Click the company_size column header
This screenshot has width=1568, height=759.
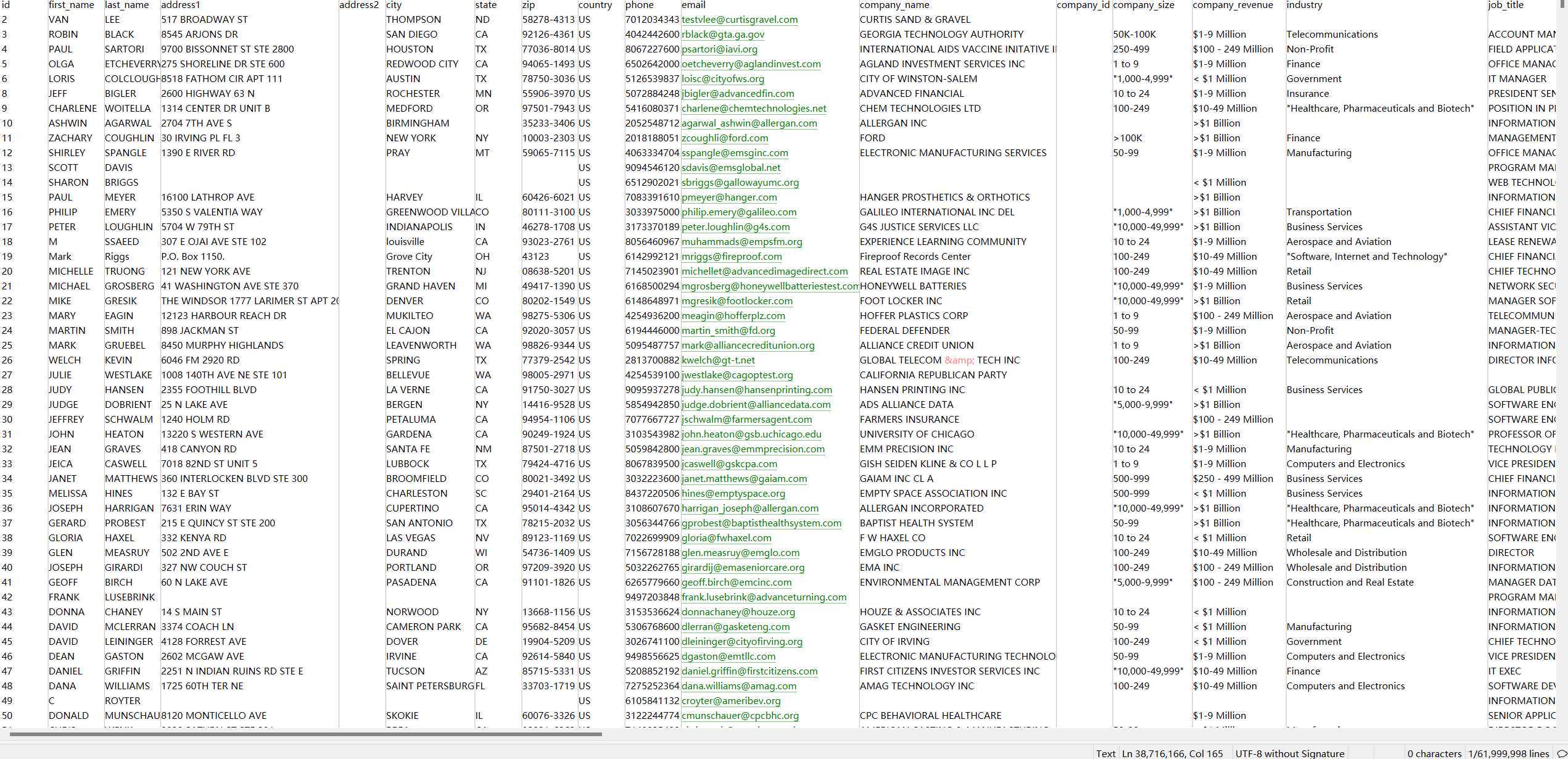pyautogui.click(x=1144, y=5)
